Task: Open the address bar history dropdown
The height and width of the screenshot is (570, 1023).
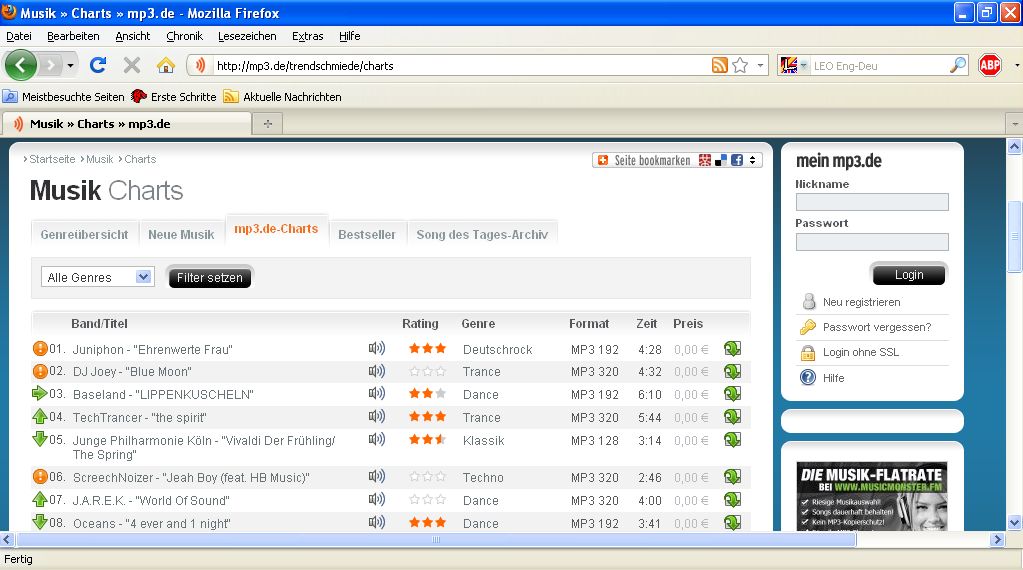Action: coord(760,65)
